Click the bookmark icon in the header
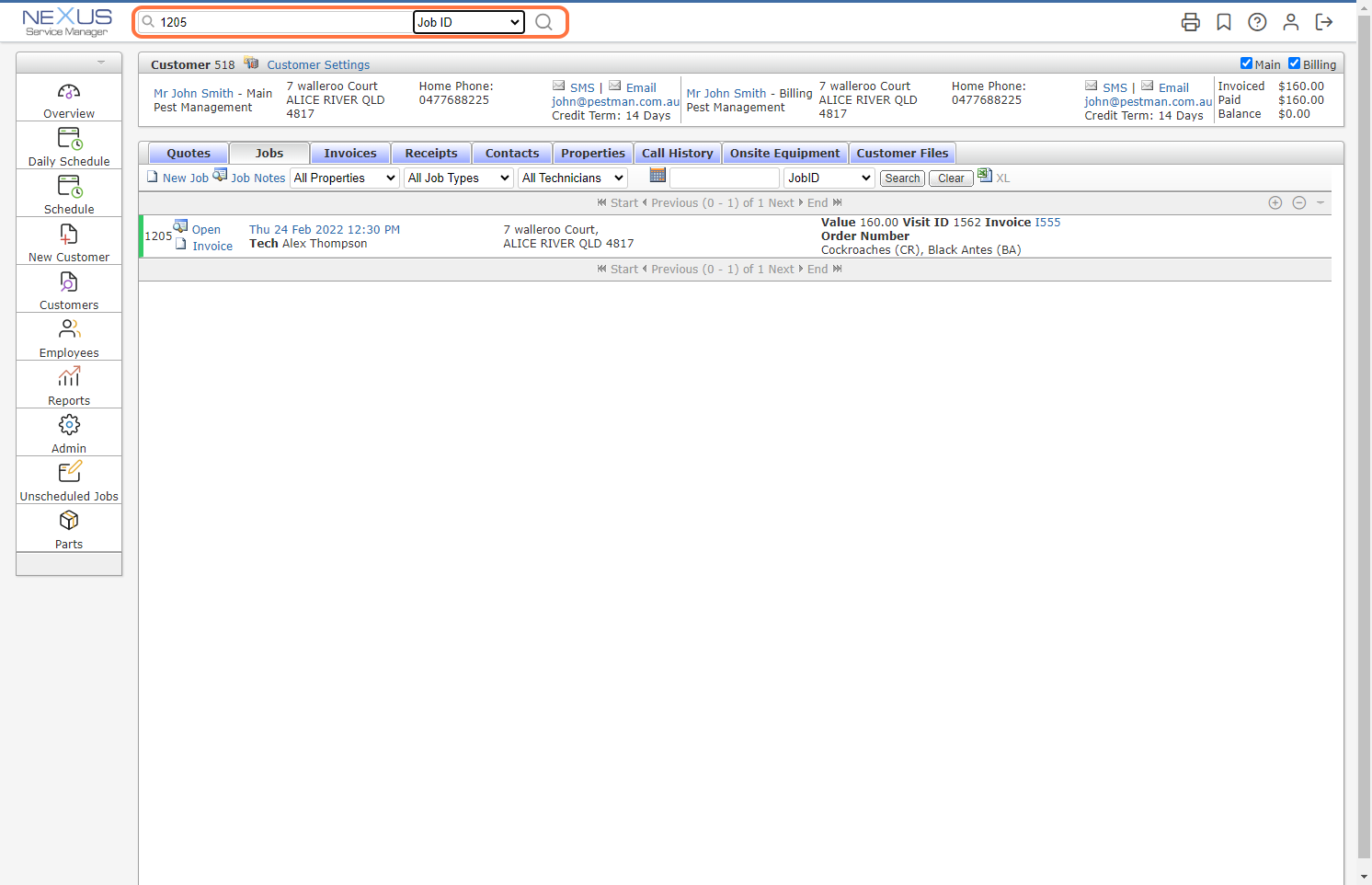The image size is (1372, 885). click(x=1224, y=22)
